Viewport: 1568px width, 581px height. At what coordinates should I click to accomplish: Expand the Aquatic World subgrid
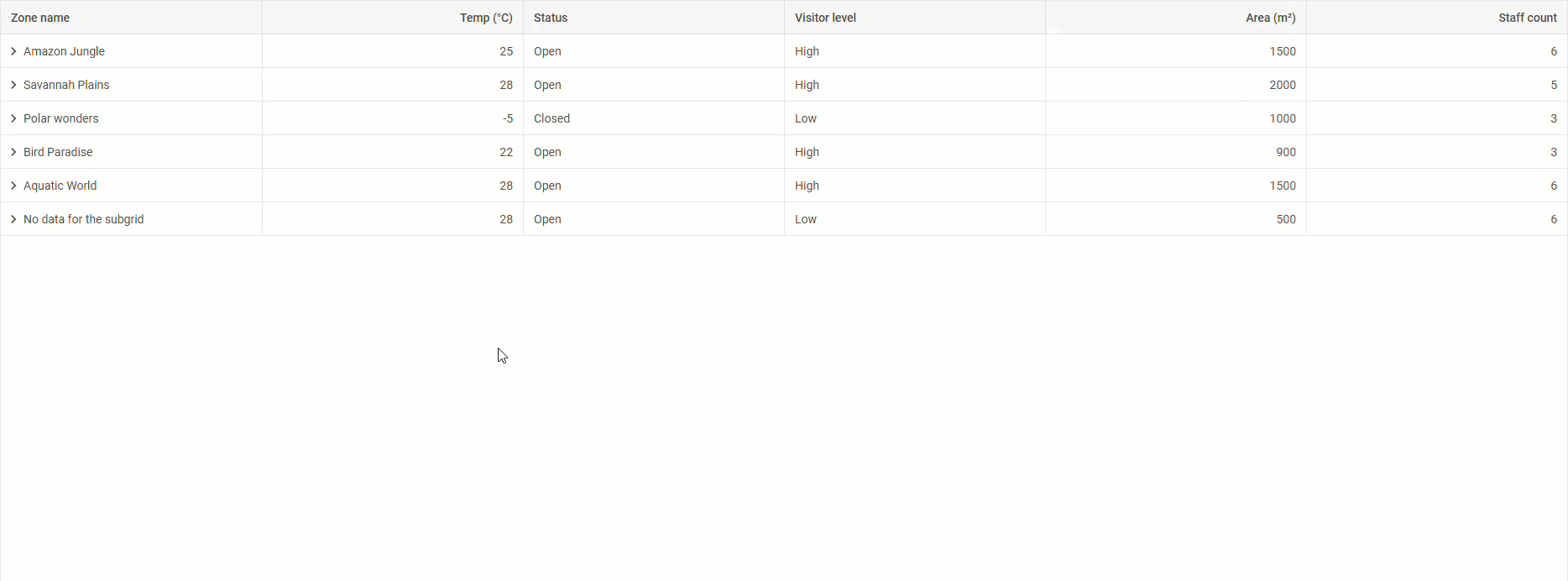coord(13,186)
